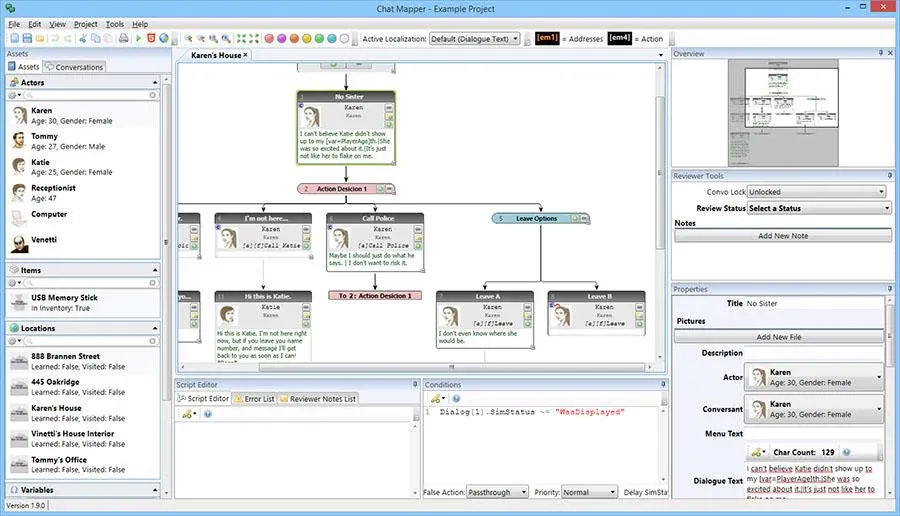Switch to the Reviewer Notes List tab

(x=317, y=398)
